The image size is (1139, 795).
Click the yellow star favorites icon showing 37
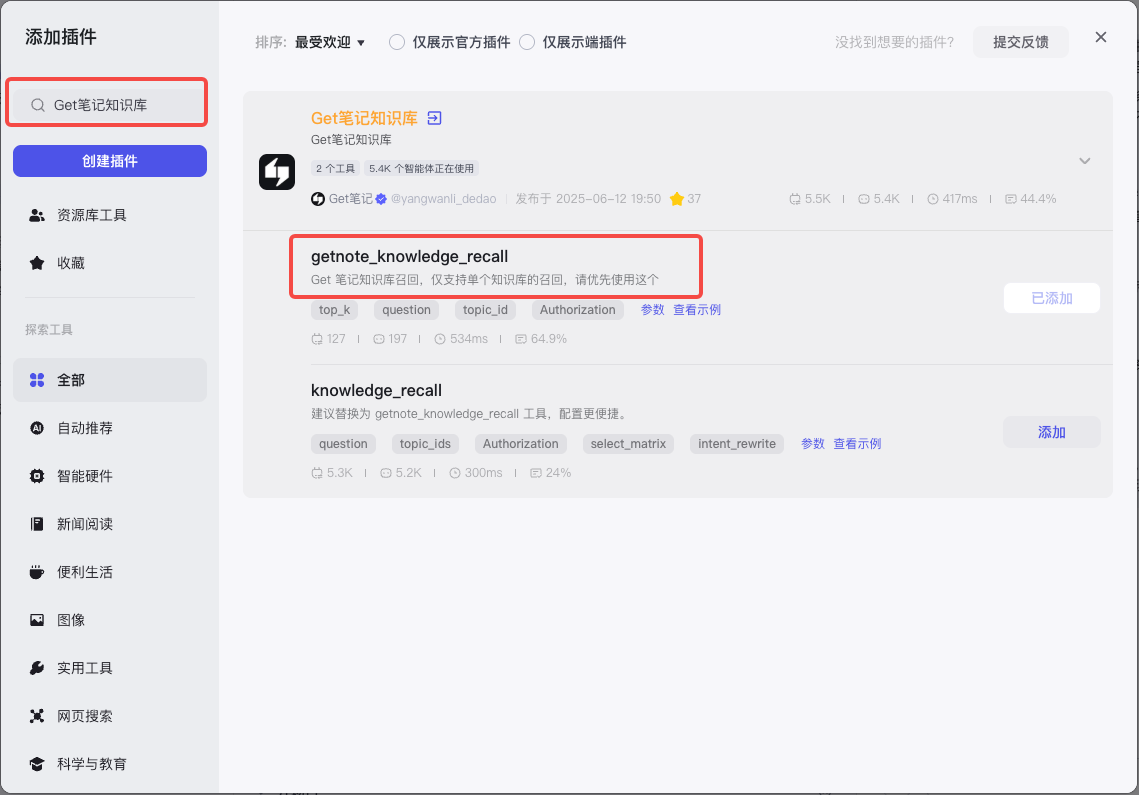click(x=676, y=199)
